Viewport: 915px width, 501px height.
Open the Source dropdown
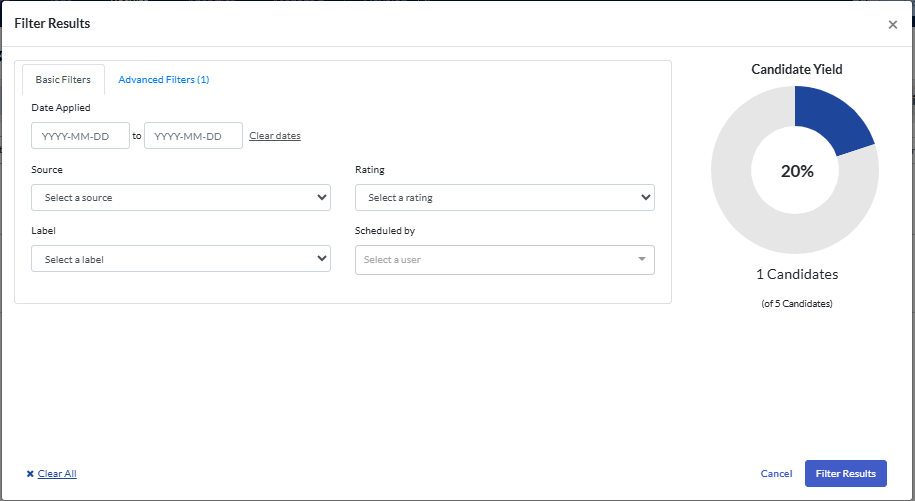click(181, 198)
